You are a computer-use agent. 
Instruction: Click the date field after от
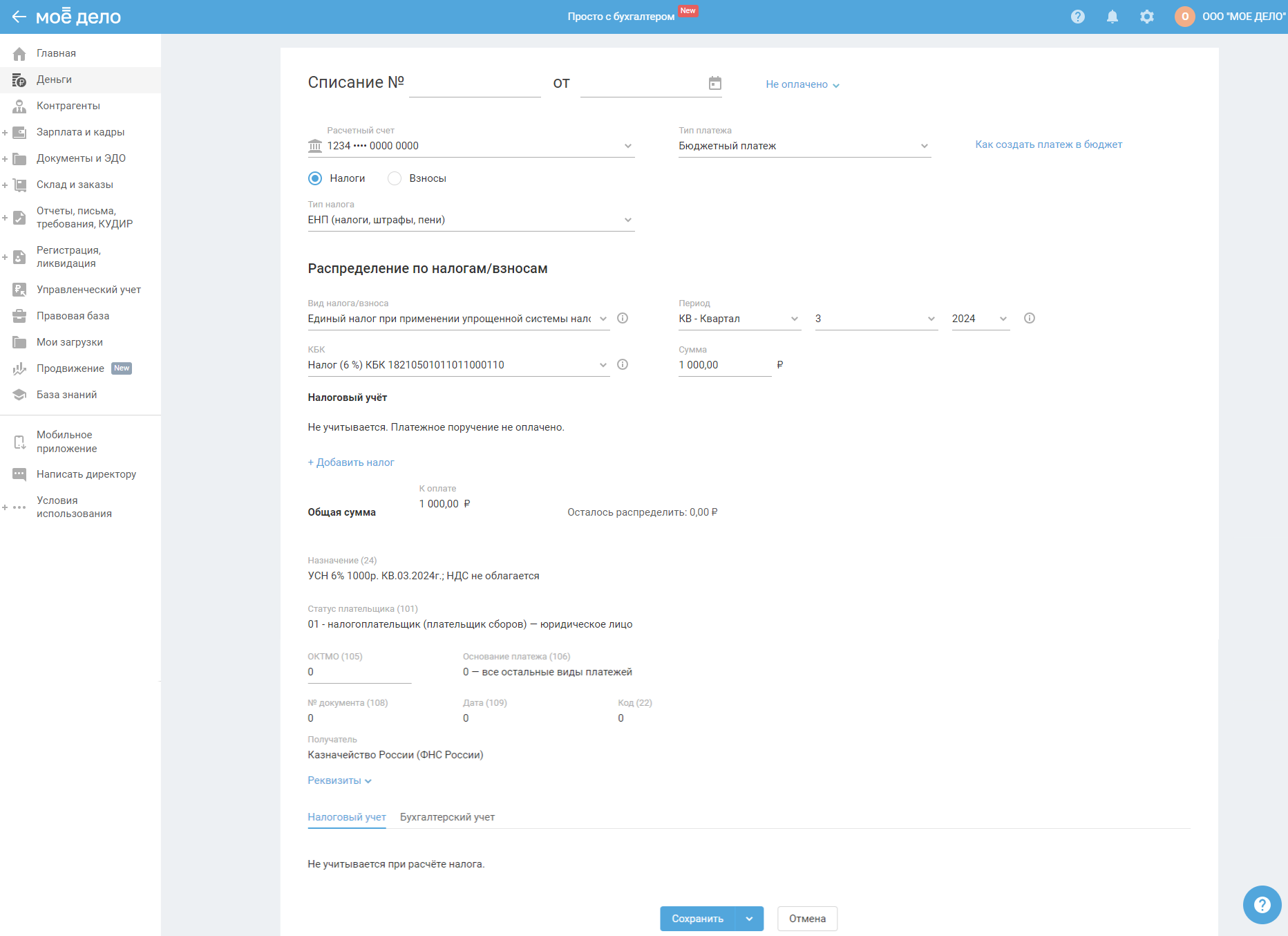pos(651,83)
